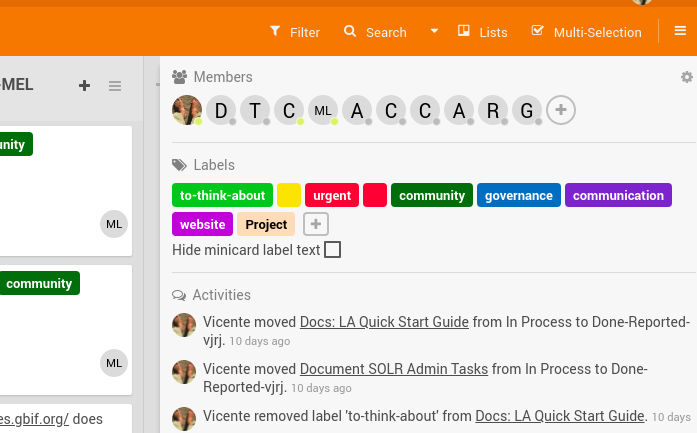Viewport: 697px width, 433px height.
Task: Add a new label with plus button
Action: point(316,224)
